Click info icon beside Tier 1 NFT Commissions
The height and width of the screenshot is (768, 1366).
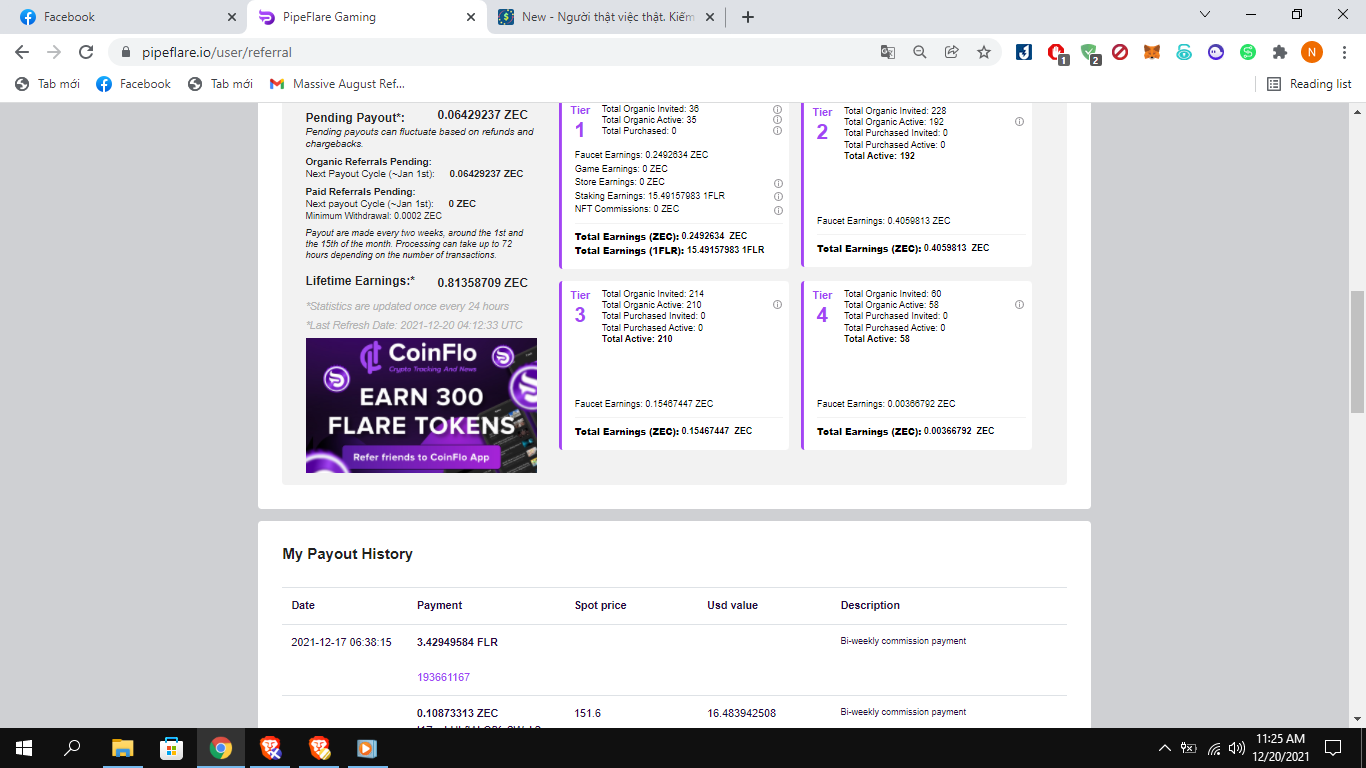click(x=777, y=210)
